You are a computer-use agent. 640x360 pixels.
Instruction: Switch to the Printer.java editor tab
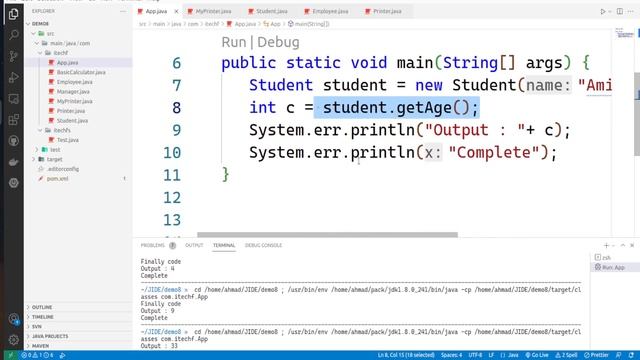387,11
